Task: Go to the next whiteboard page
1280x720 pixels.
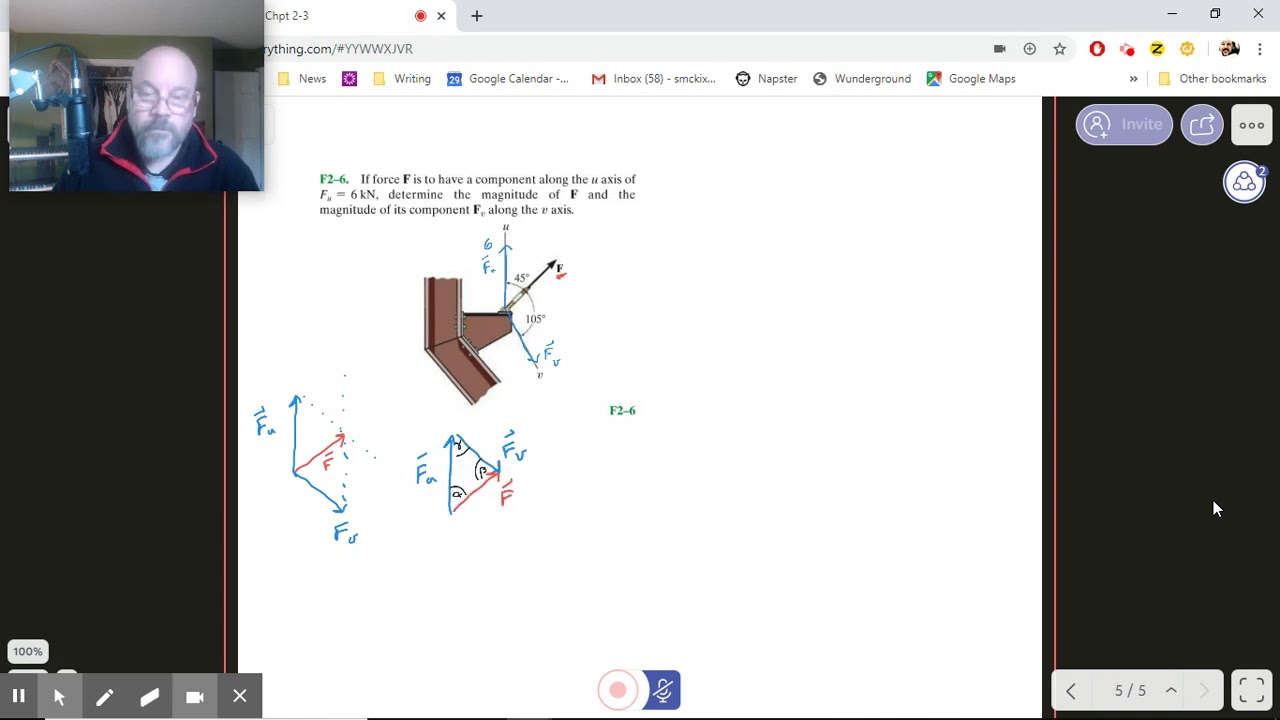Action: click(x=1204, y=691)
